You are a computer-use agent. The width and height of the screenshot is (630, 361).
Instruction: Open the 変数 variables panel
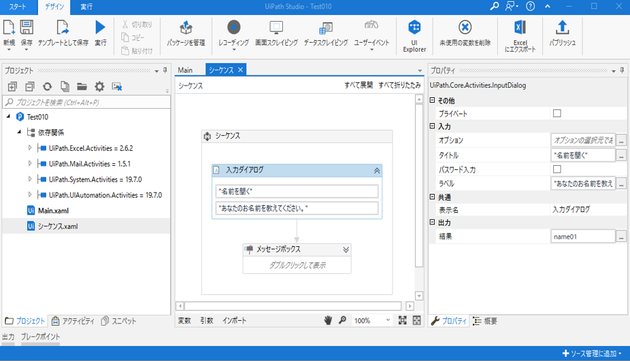tap(184, 320)
